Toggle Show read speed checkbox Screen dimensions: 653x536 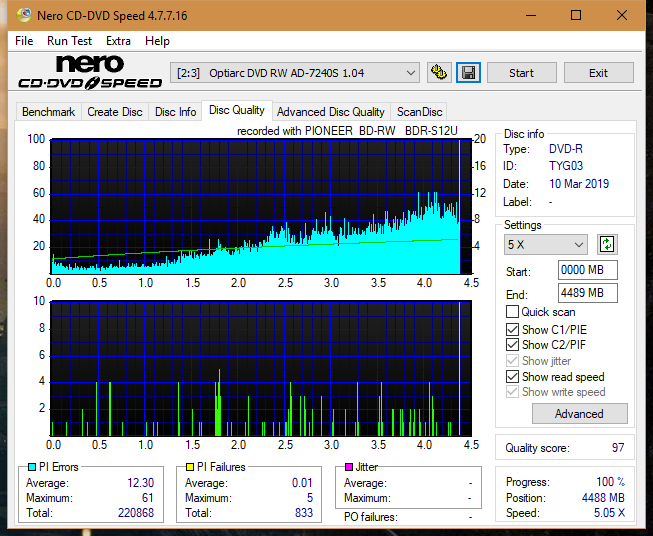click(x=513, y=377)
